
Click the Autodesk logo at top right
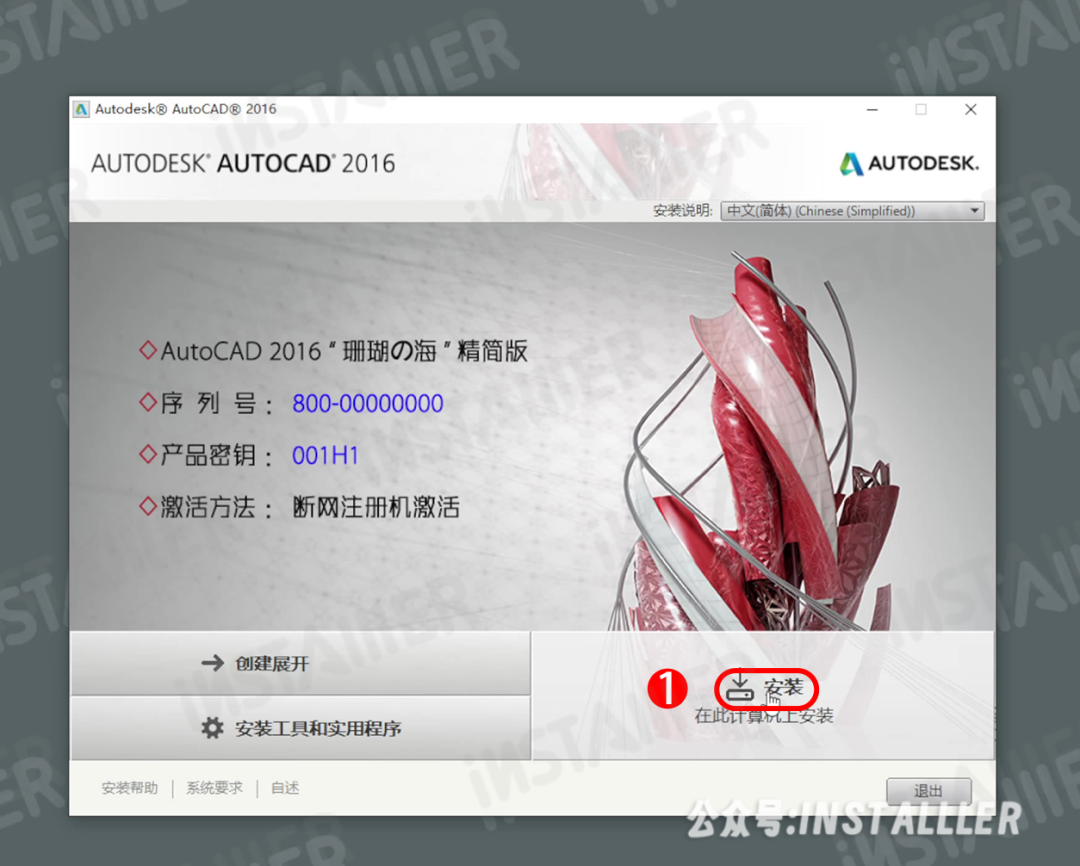(x=909, y=163)
